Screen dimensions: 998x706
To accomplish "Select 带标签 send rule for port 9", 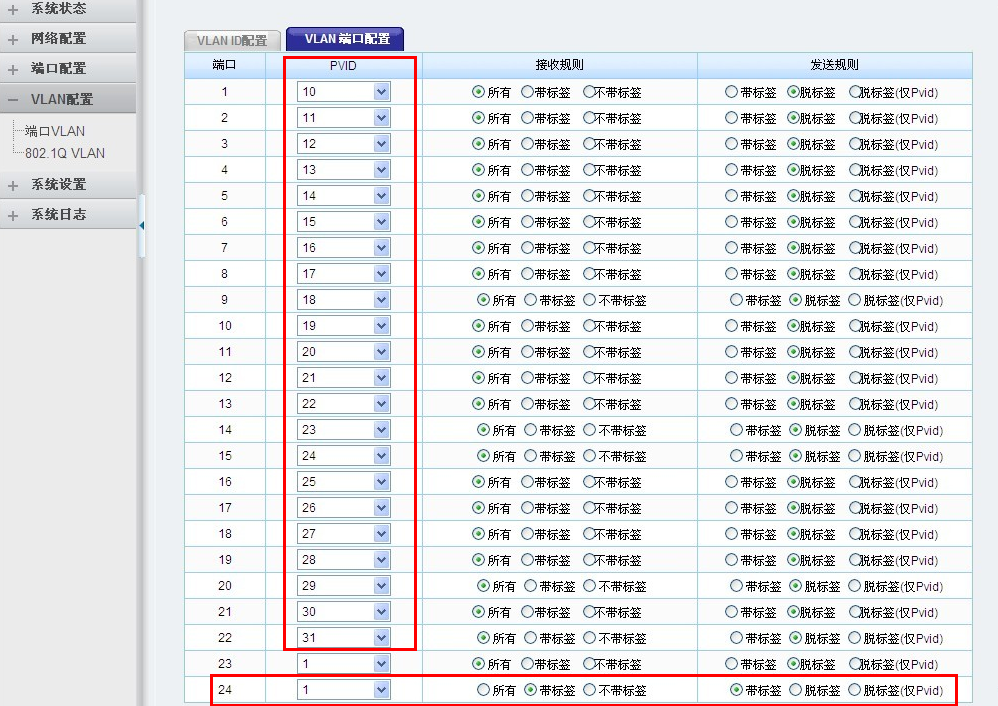I will (x=737, y=300).
